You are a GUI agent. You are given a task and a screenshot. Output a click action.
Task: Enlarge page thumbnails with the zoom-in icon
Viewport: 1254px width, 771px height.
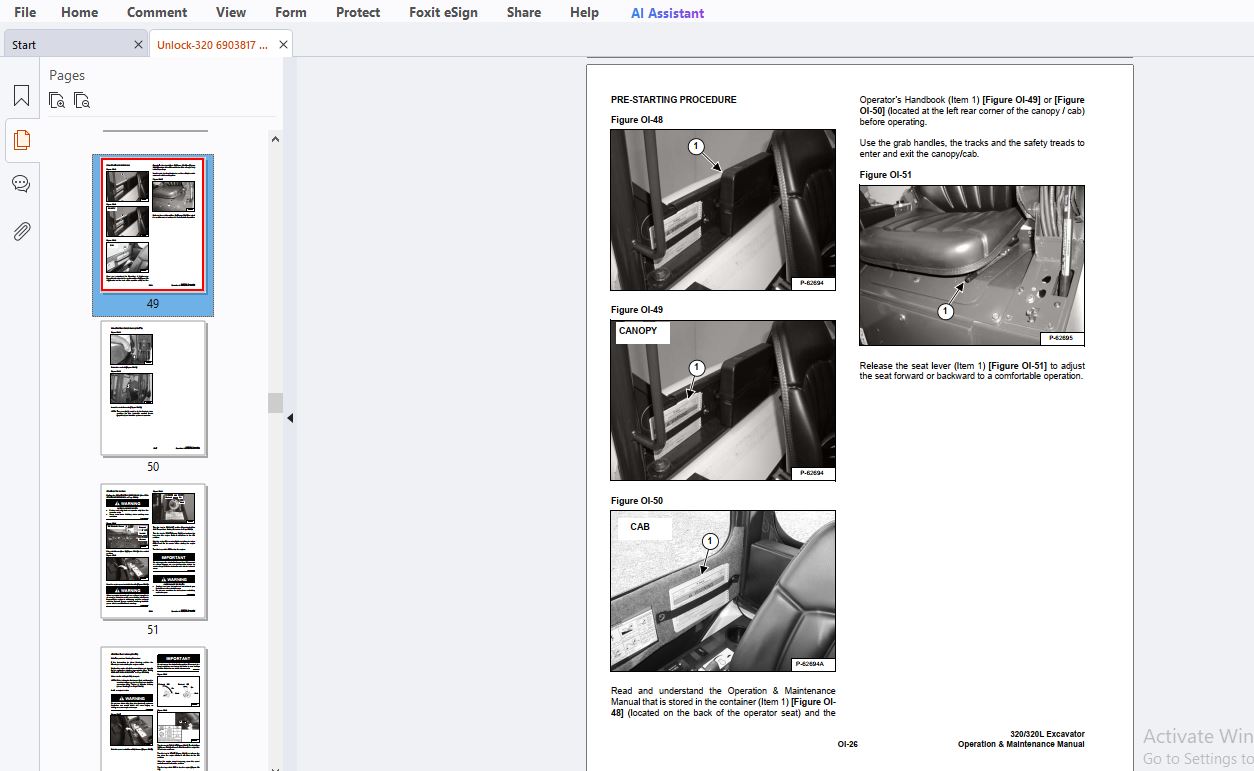pyautogui.click(x=58, y=100)
